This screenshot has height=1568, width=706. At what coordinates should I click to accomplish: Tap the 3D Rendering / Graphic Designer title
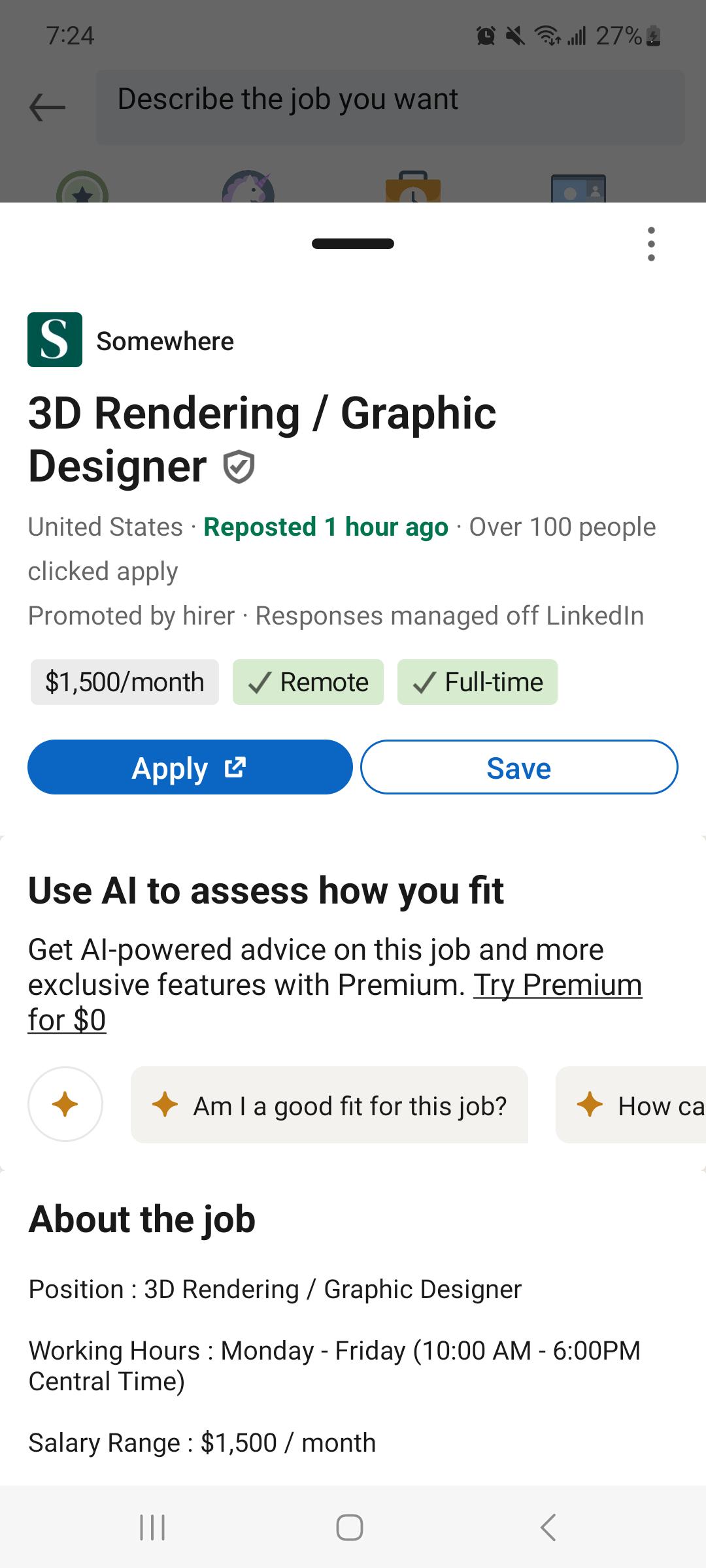pyautogui.click(x=262, y=440)
